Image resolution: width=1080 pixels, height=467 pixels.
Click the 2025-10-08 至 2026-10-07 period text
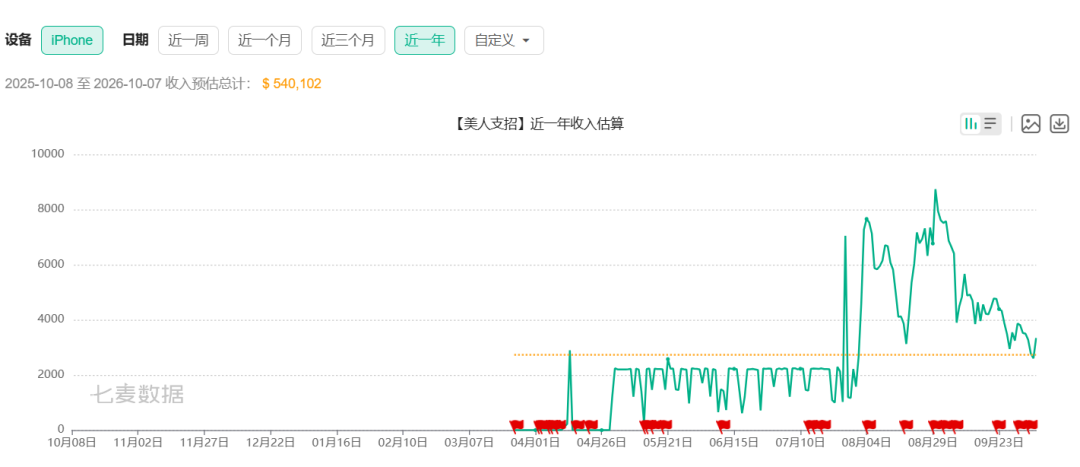(83, 84)
